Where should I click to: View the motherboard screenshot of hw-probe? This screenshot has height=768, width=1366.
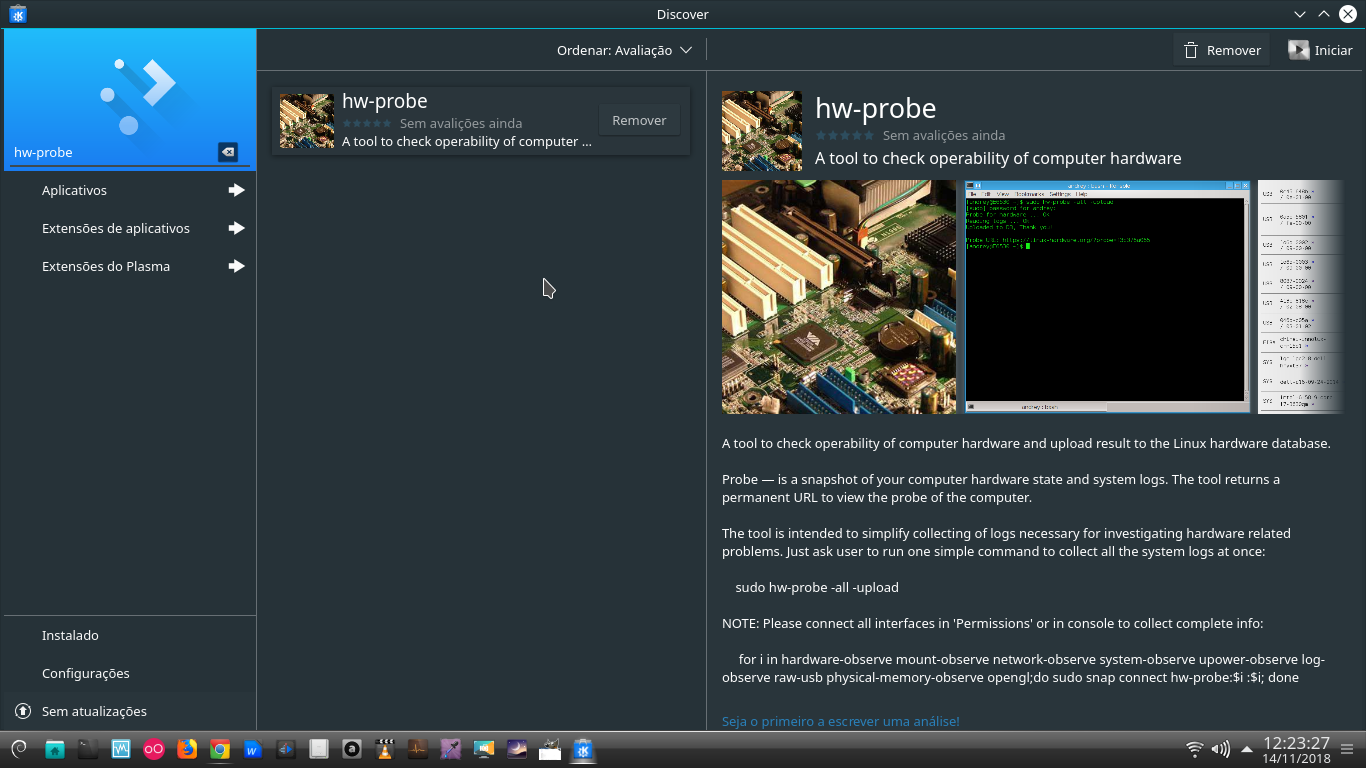839,296
